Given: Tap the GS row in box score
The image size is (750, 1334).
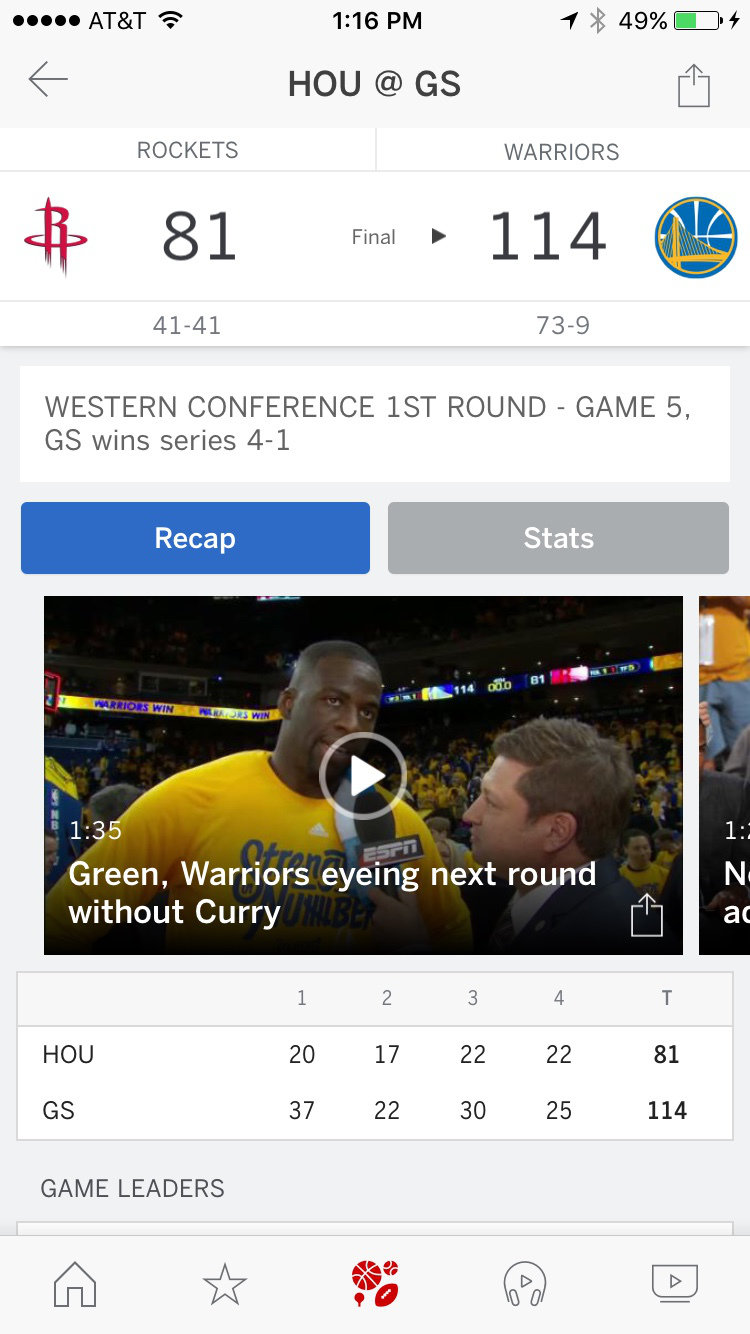Looking at the screenshot, I should (374, 1110).
